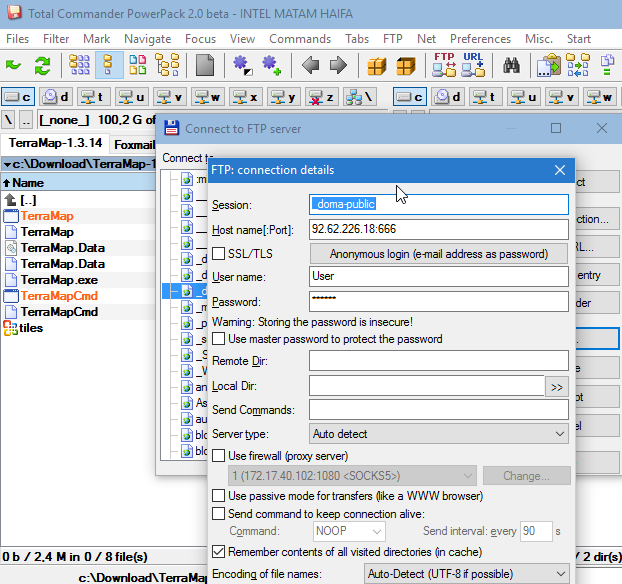
Task: Select the brief file list view icon
Action: [108, 65]
